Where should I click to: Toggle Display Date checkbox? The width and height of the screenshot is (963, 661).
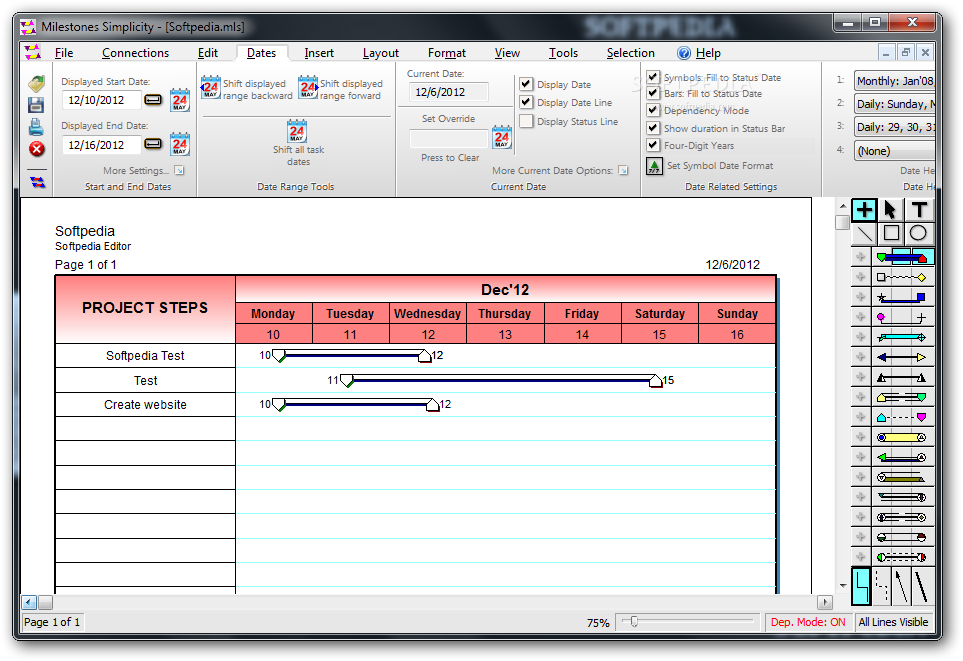point(526,84)
